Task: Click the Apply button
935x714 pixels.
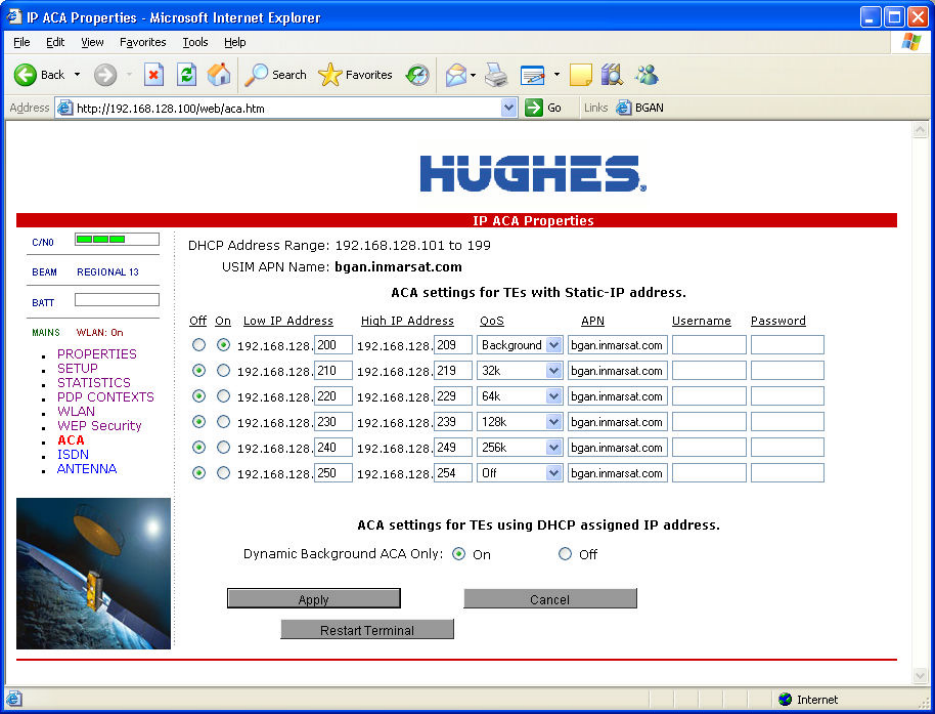Action: point(314,599)
